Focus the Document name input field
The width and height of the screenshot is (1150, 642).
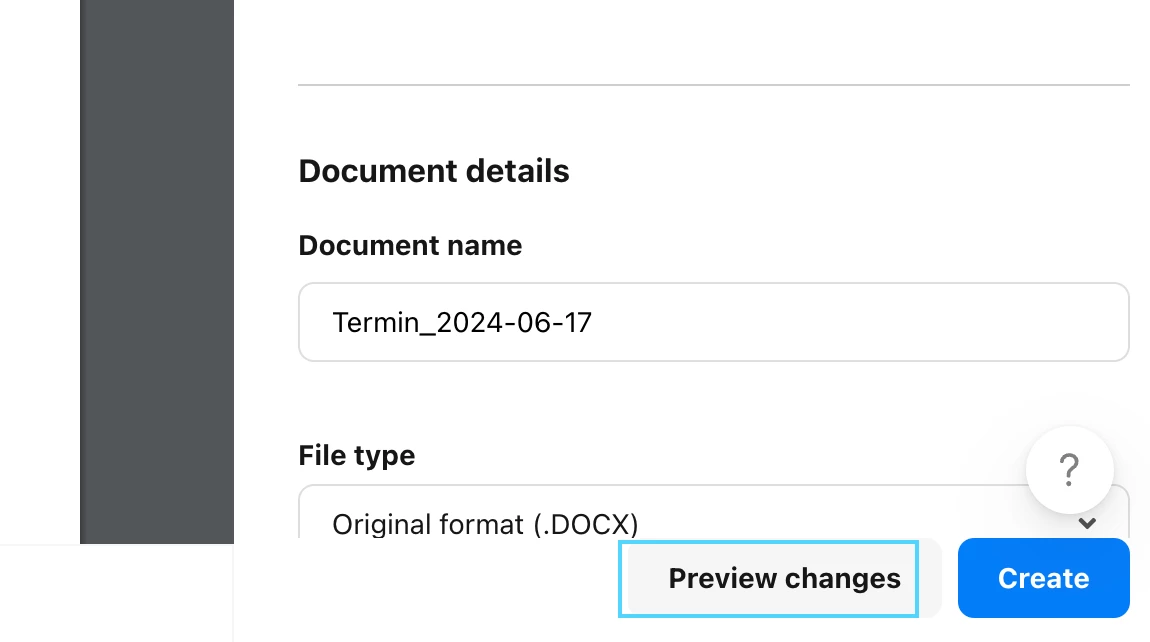pos(714,322)
